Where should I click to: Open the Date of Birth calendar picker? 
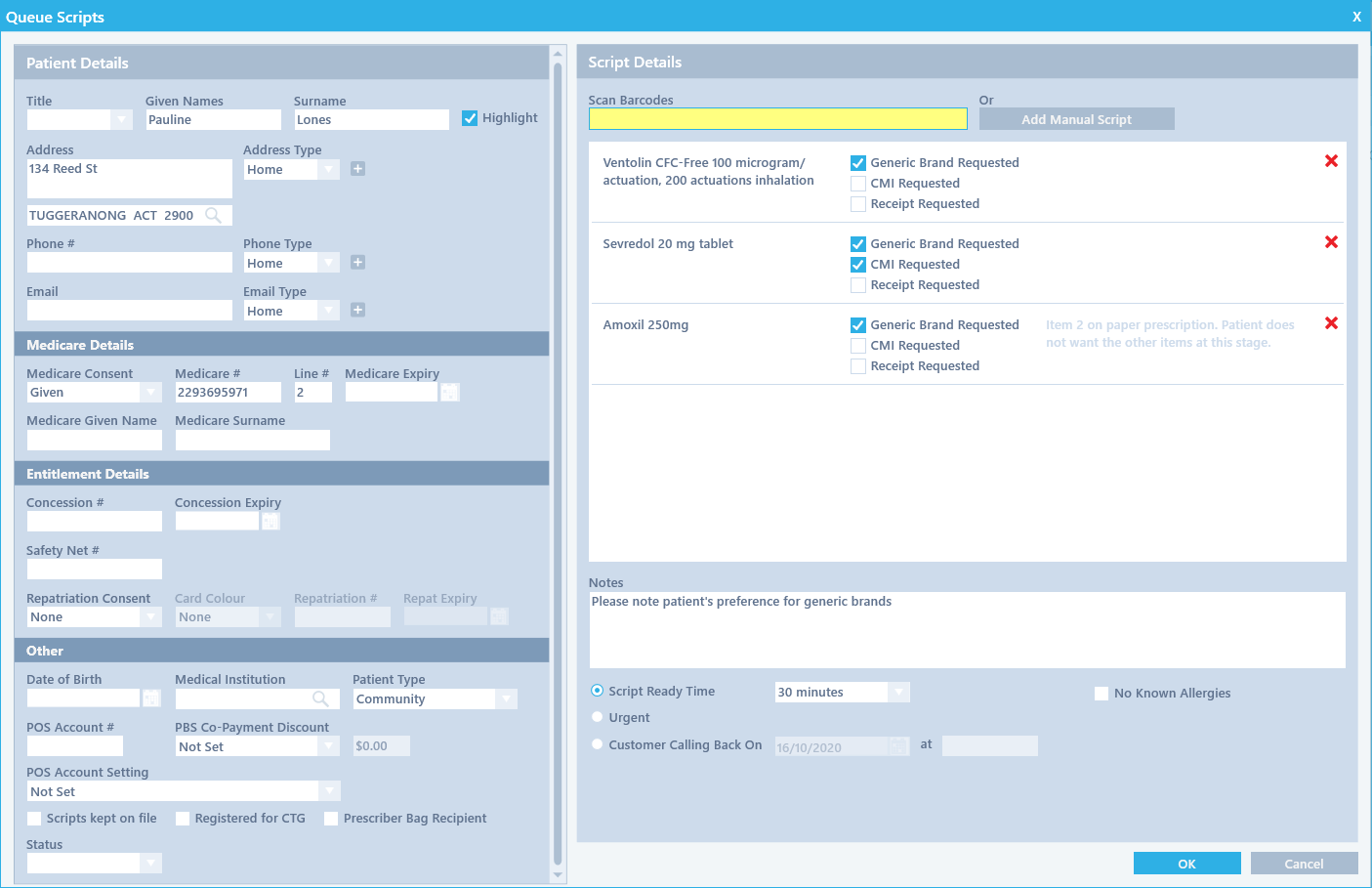tap(151, 698)
